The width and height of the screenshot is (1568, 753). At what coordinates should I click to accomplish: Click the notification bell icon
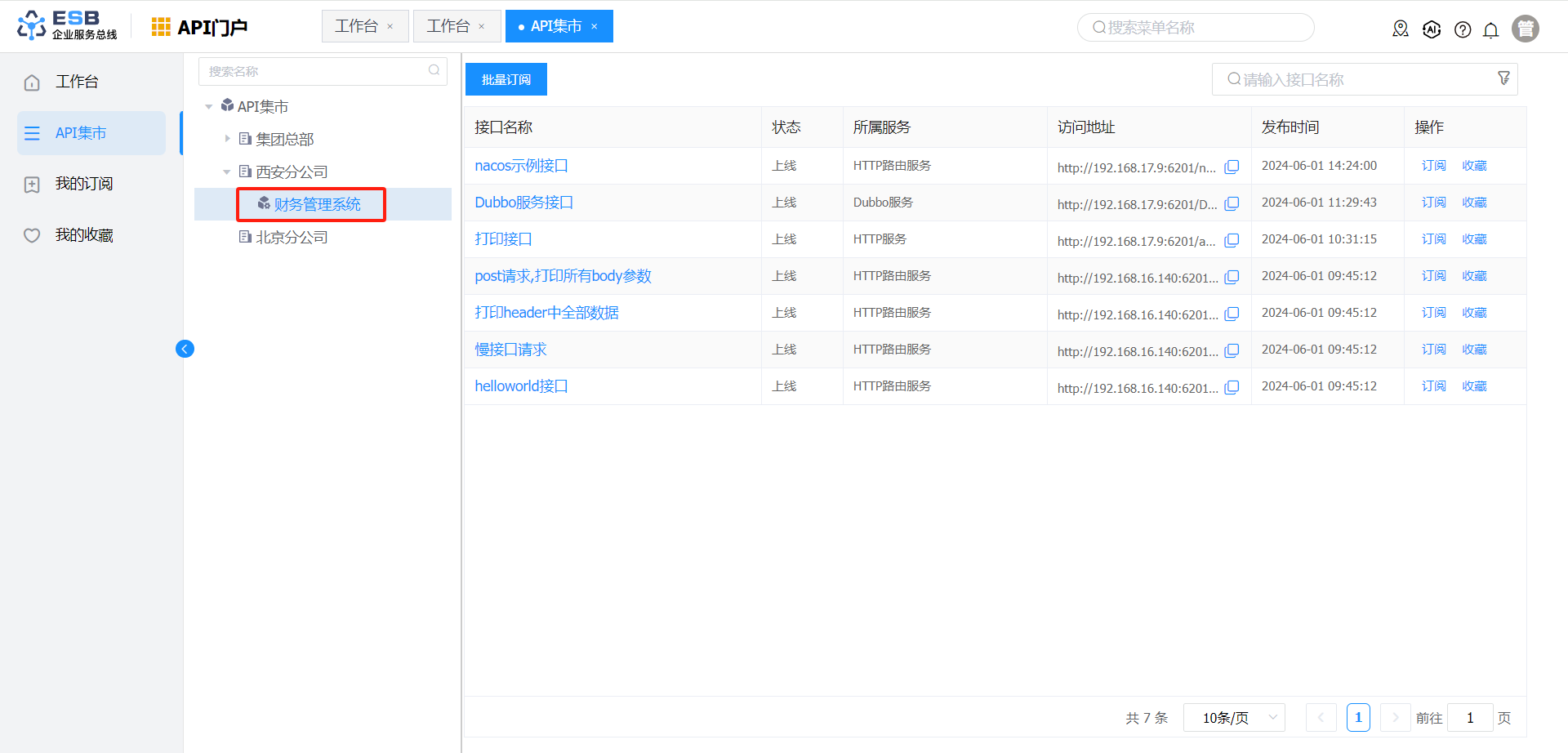pyautogui.click(x=1490, y=30)
